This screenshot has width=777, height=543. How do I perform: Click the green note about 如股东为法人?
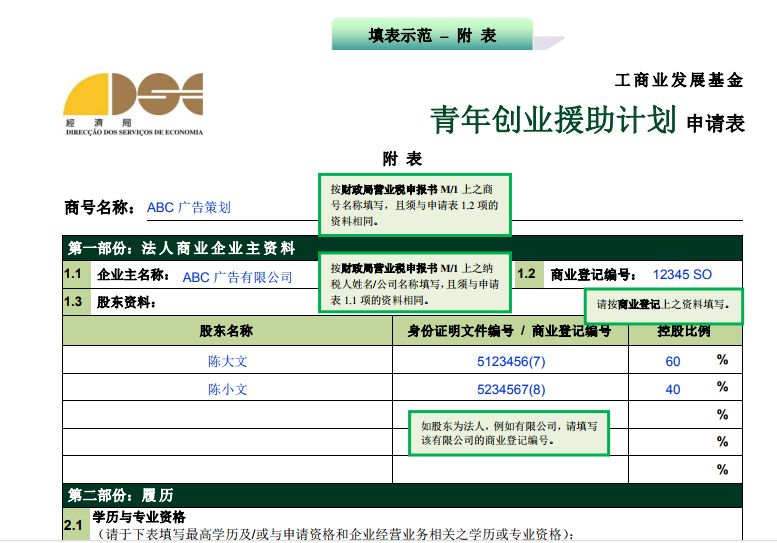point(510,432)
